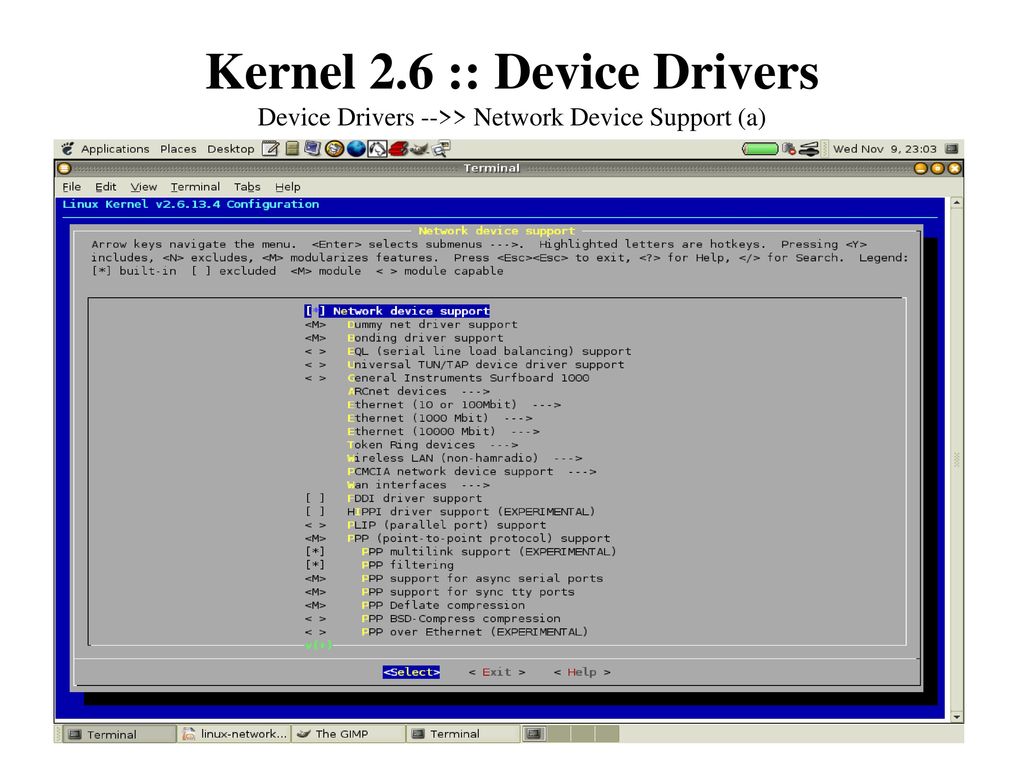Open the Applications panel menu
This screenshot has height=768, width=1024.
(115, 149)
